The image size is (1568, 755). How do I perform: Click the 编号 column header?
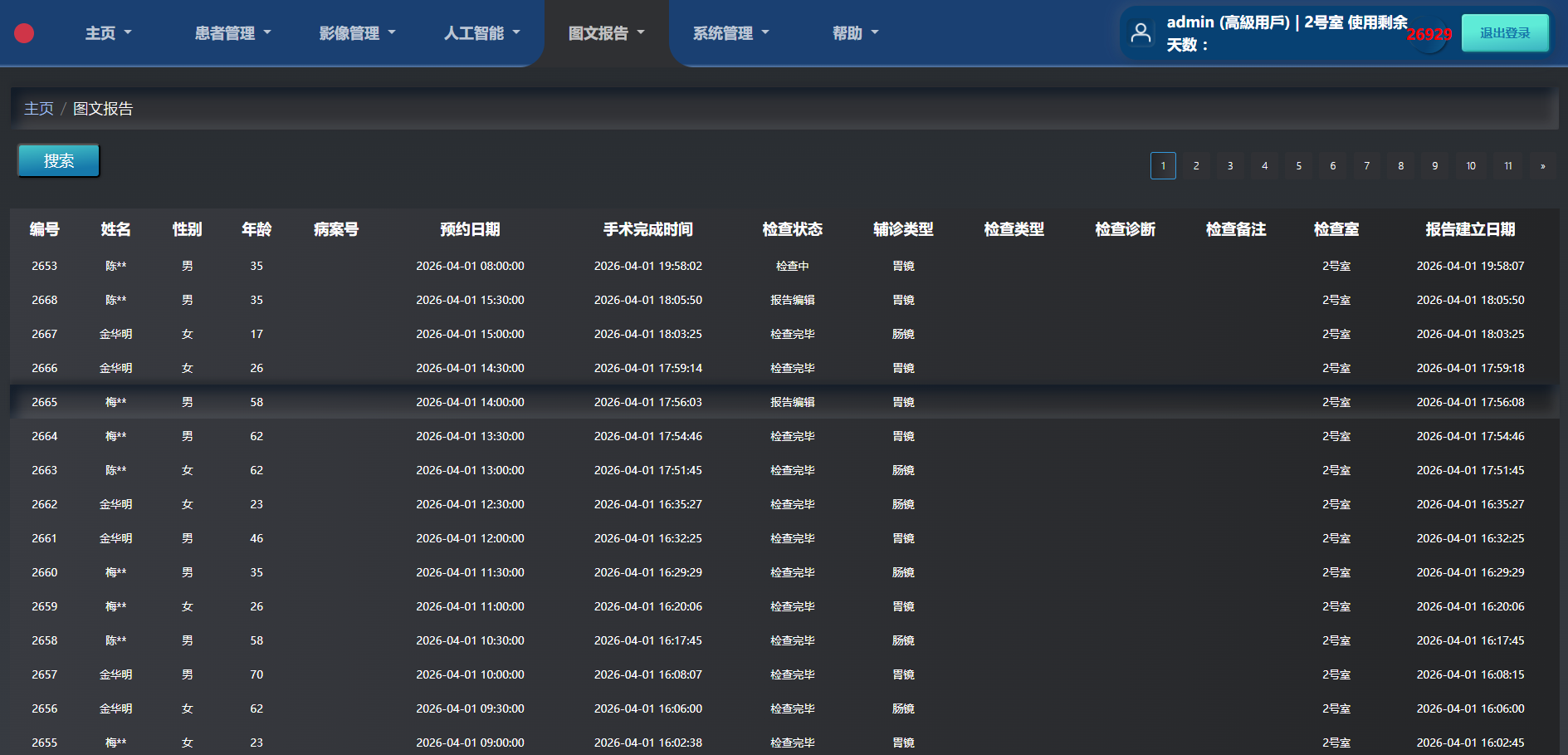point(45,229)
